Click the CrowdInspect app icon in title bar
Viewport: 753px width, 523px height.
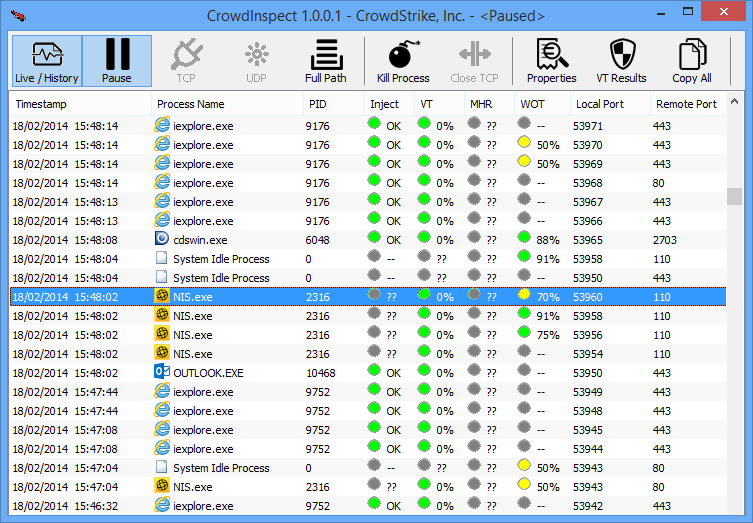click(18, 16)
